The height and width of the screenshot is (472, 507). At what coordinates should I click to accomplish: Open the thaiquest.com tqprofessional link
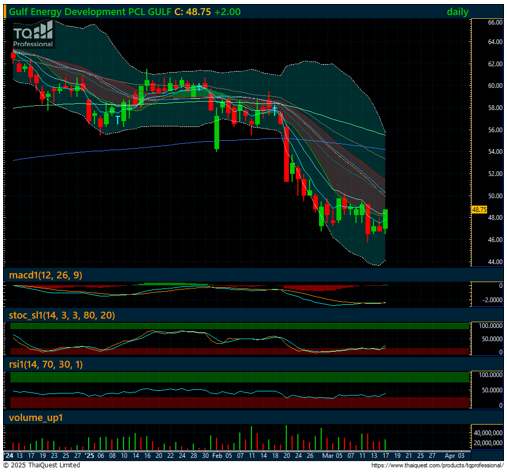pos(437,465)
